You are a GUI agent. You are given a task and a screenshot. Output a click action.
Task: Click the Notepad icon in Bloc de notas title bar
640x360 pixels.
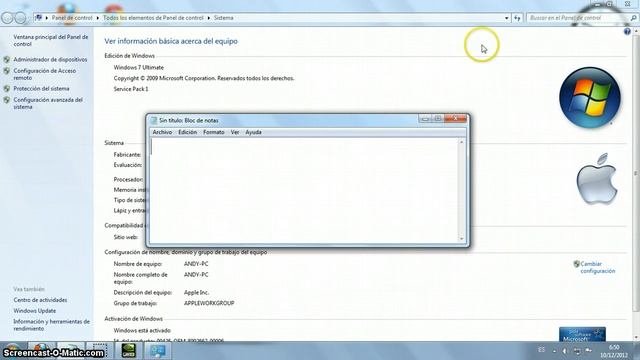point(154,120)
